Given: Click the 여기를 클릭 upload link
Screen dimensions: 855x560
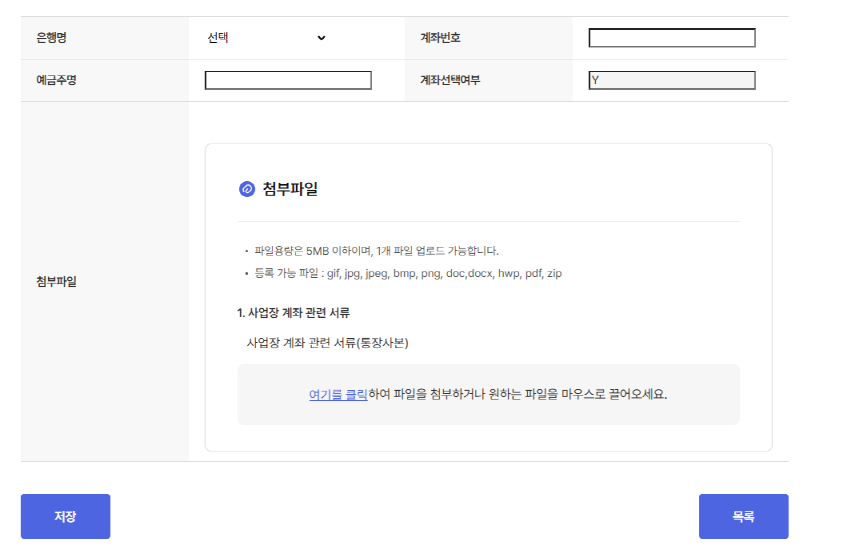Looking at the screenshot, I should pos(338,394).
